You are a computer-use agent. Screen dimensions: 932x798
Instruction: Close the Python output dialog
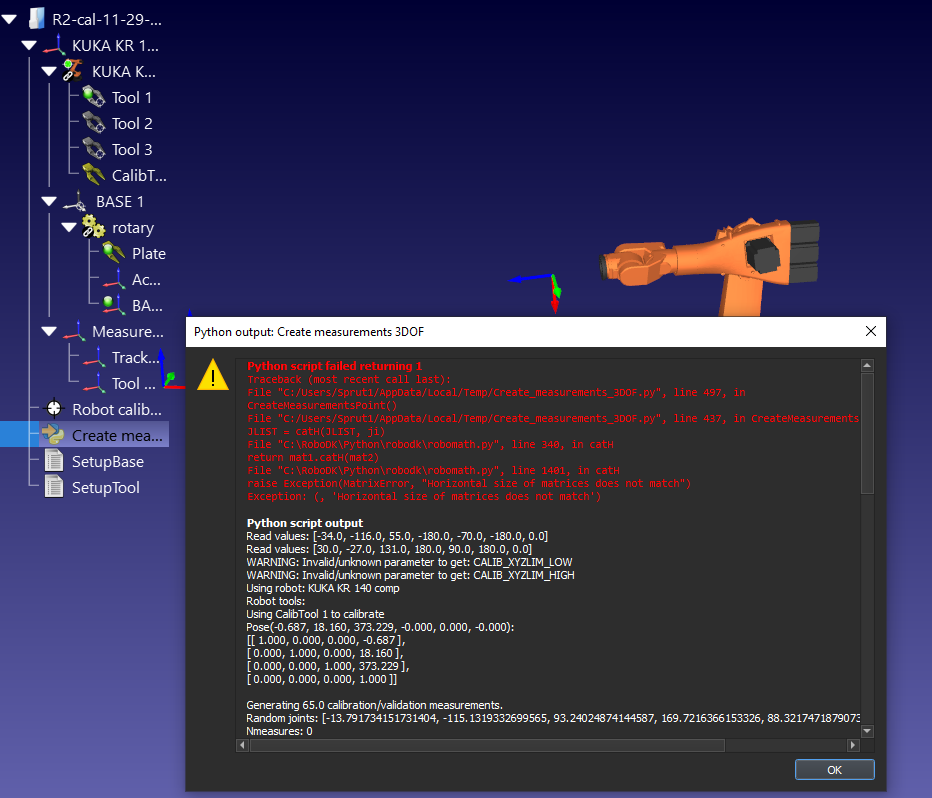(870, 331)
